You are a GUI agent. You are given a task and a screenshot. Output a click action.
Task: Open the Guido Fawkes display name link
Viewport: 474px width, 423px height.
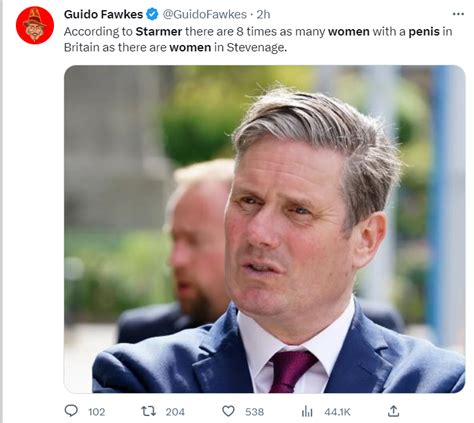pyautogui.click(x=103, y=14)
